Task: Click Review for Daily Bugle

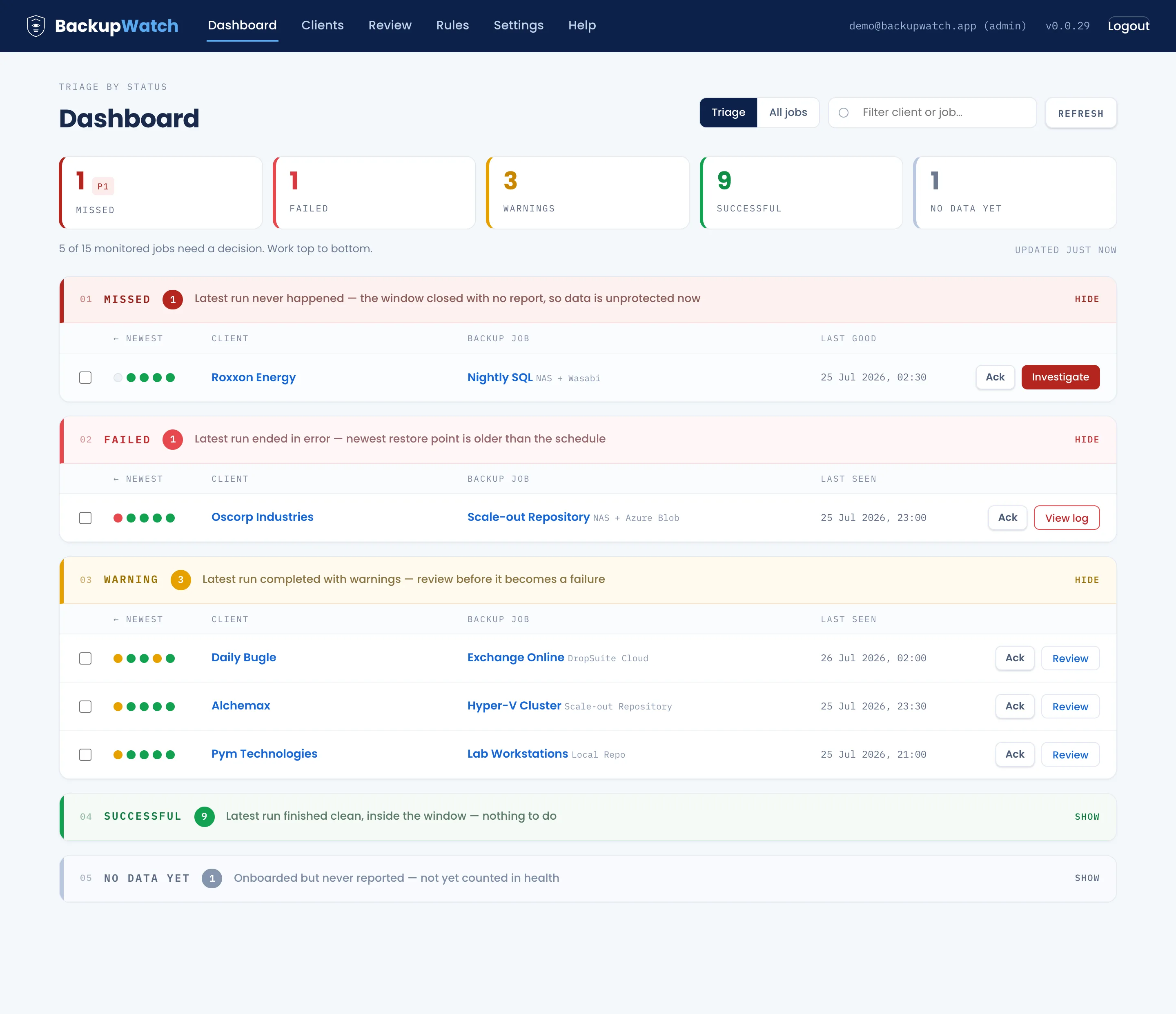Action: click(x=1070, y=658)
